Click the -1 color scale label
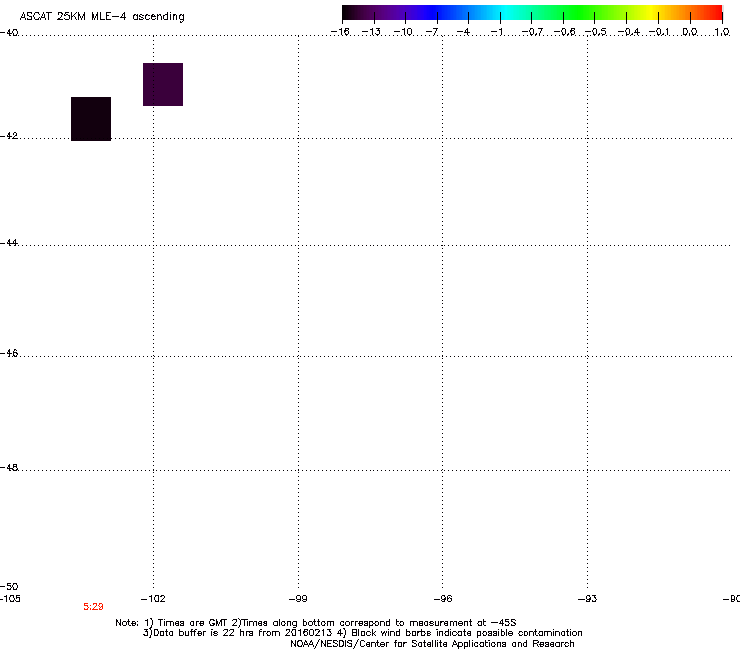740x650 pixels. 496,32
